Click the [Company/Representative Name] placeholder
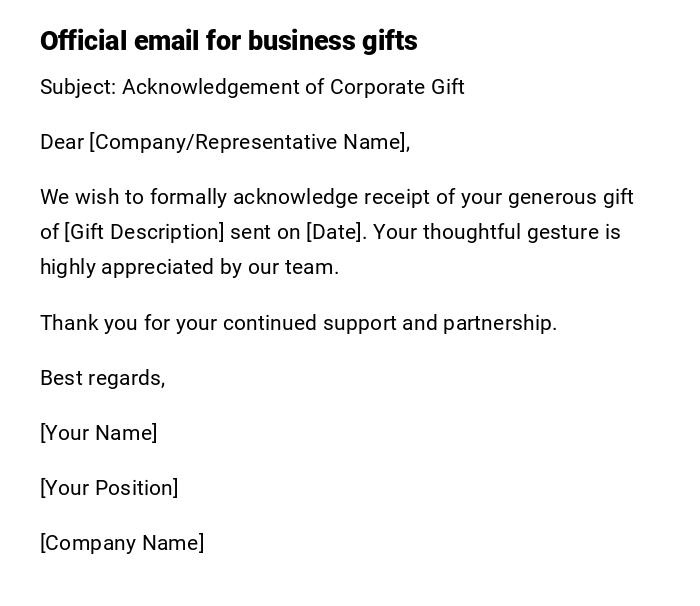The height and width of the screenshot is (606, 700). click(248, 142)
